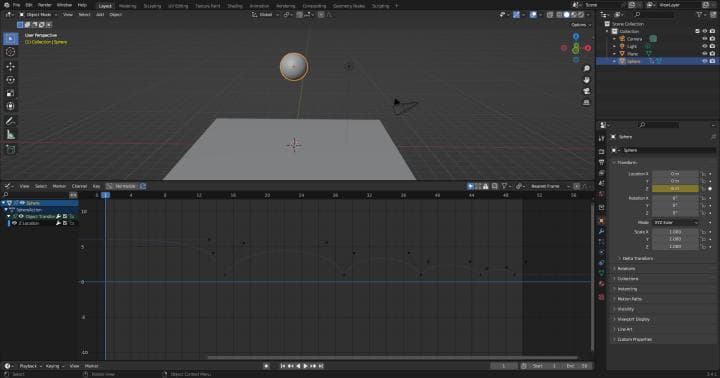Toggle viewport visibility of Camera in outliner
The width and height of the screenshot is (720, 378).
tap(705, 39)
